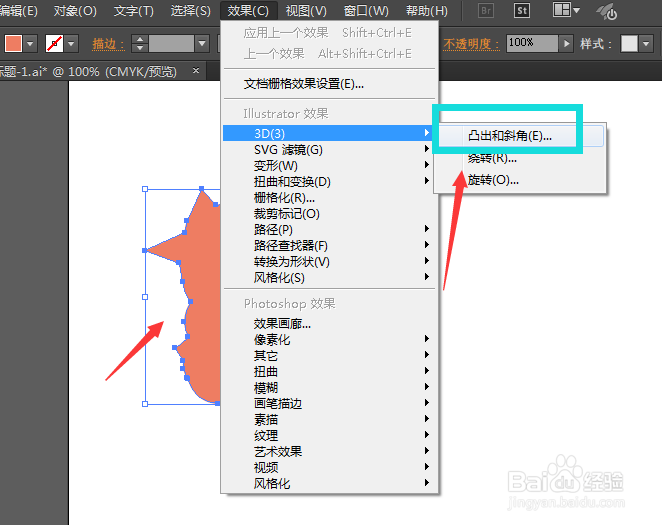Expand the opacity slider arrow
The image size is (662, 525).
click(x=566, y=43)
